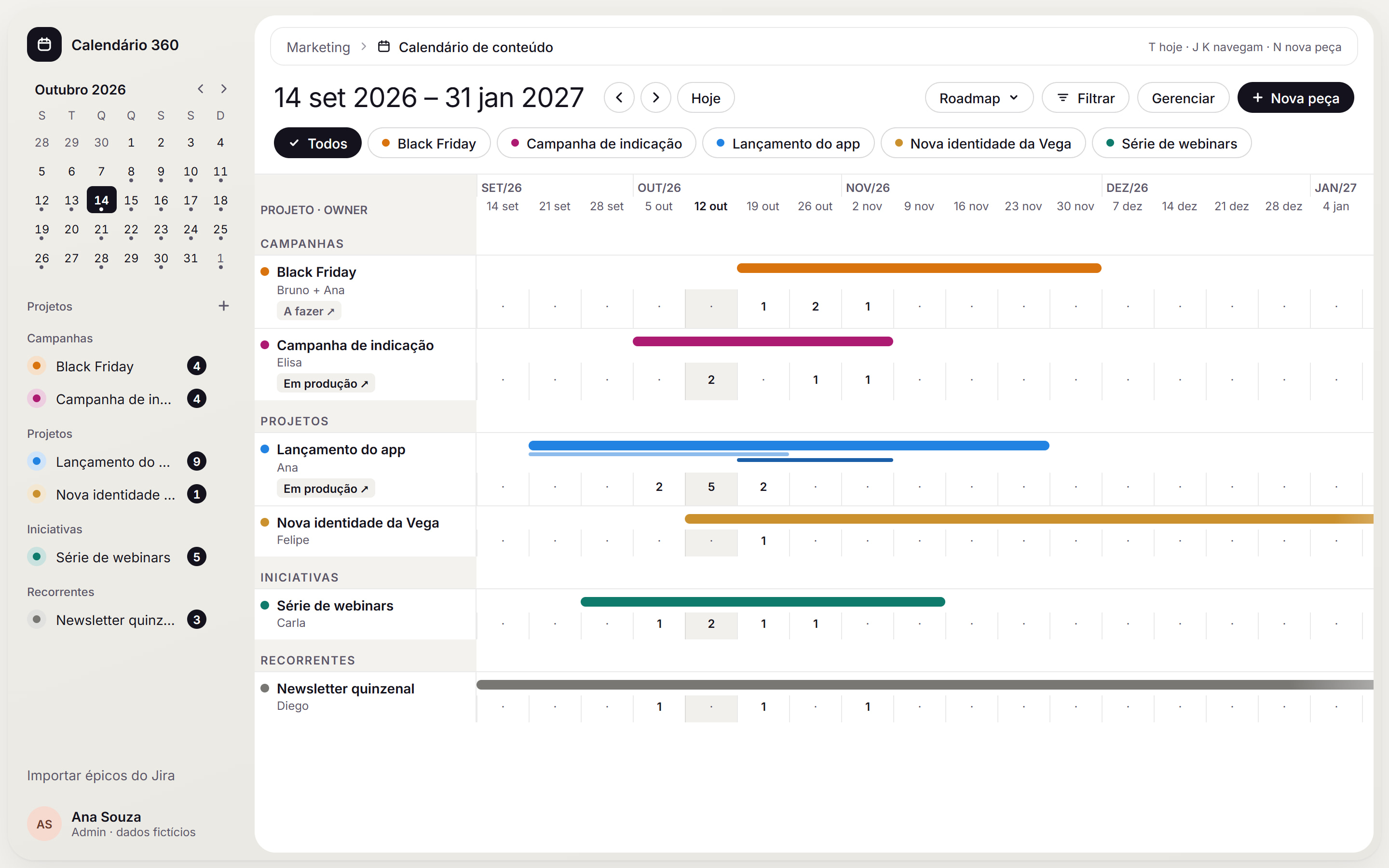Select day 14 in mini calendar
Viewport: 1389px width, 868px height.
click(101, 200)
